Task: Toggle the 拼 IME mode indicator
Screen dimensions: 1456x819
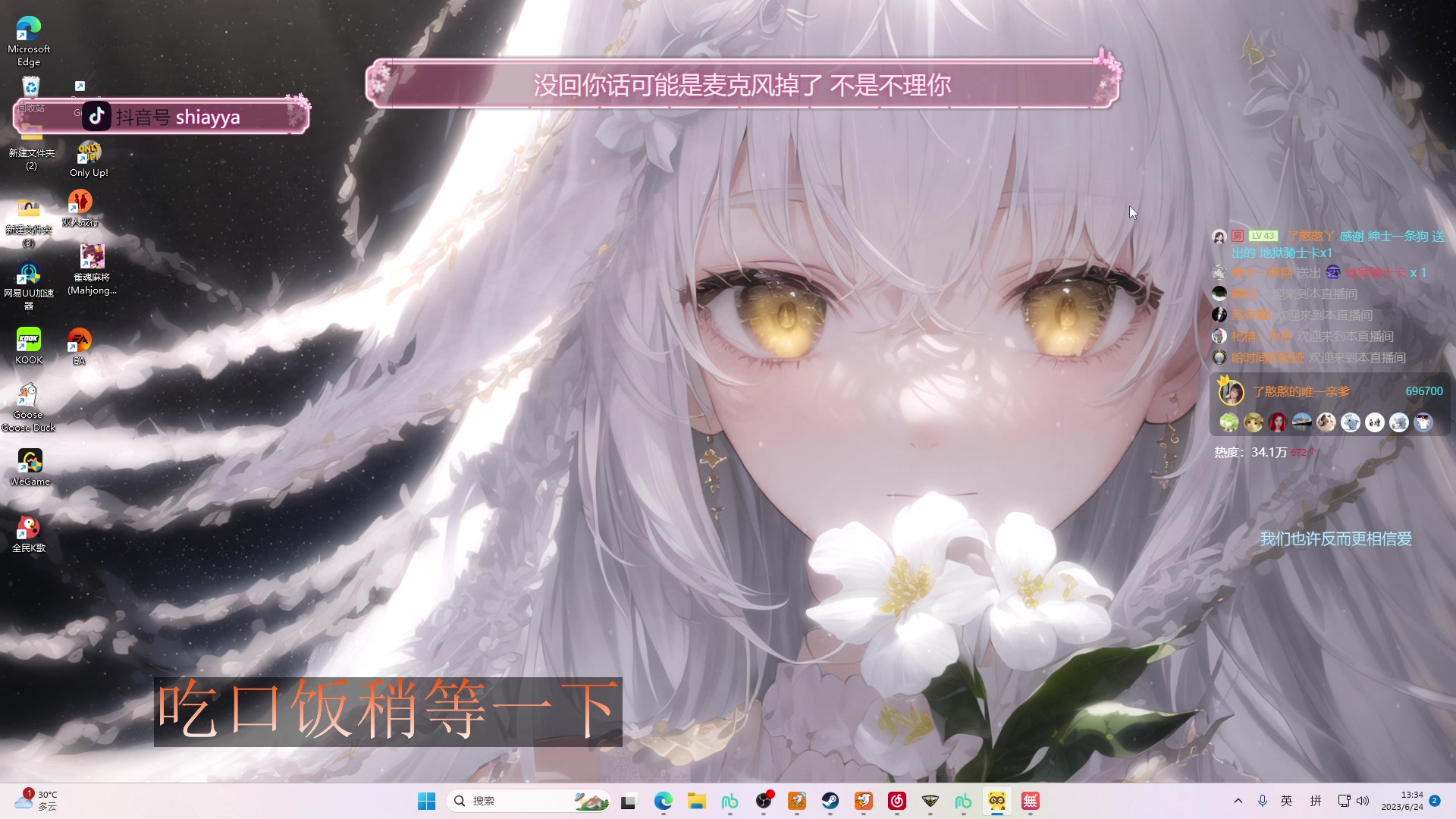Action: (1316, 801)
